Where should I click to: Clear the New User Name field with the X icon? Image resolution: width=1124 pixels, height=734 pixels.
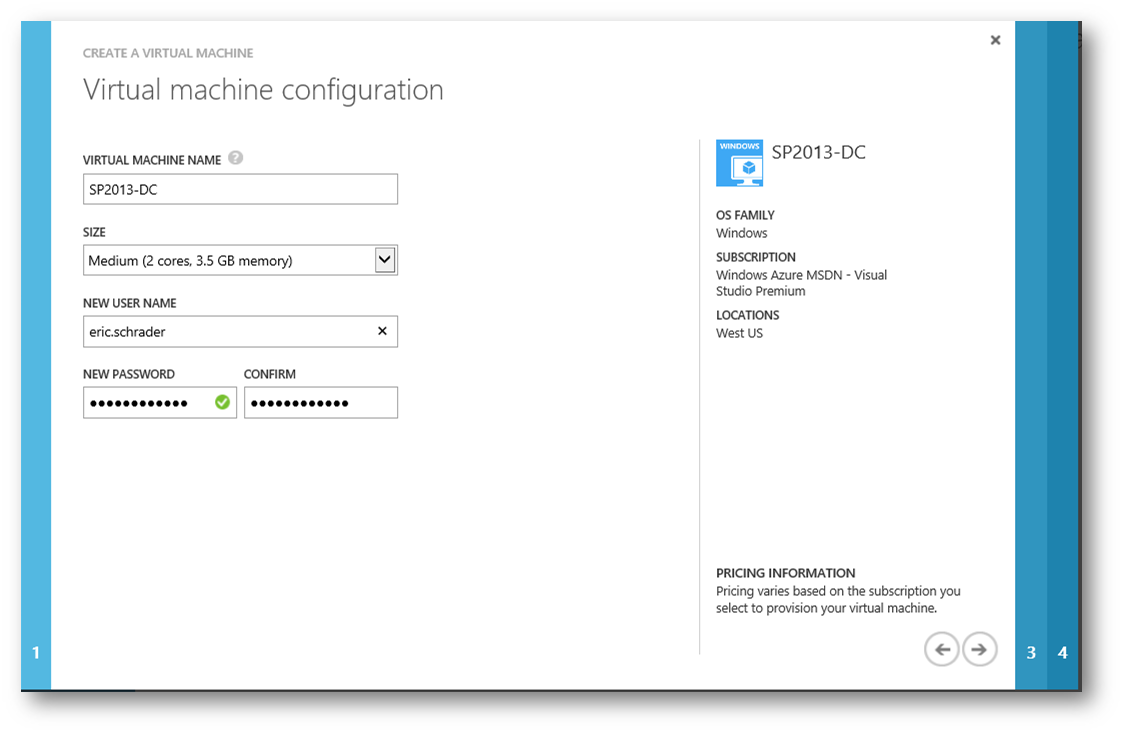pos(382,331)
